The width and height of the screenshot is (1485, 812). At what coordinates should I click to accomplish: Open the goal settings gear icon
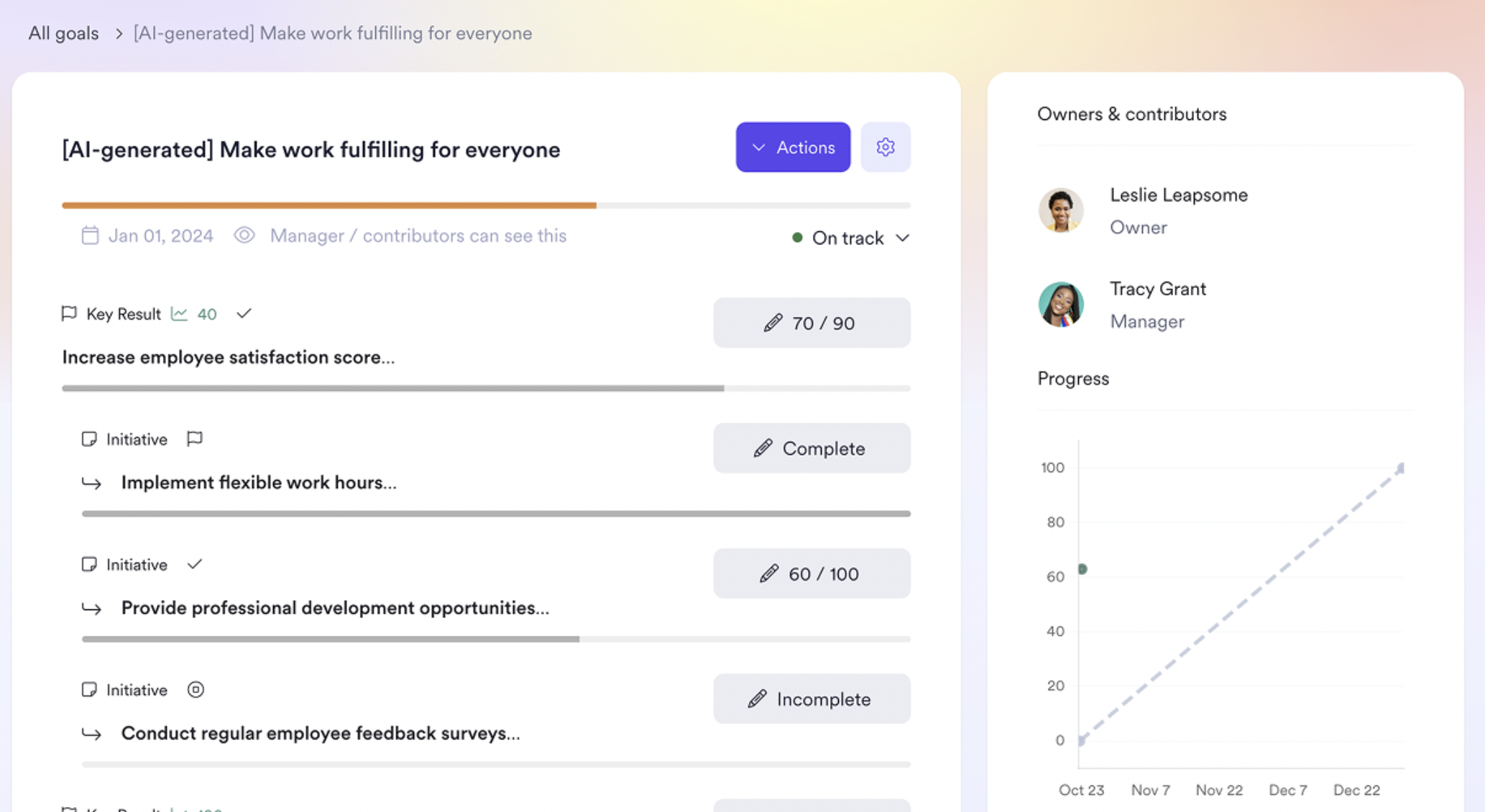coord(886,147)
